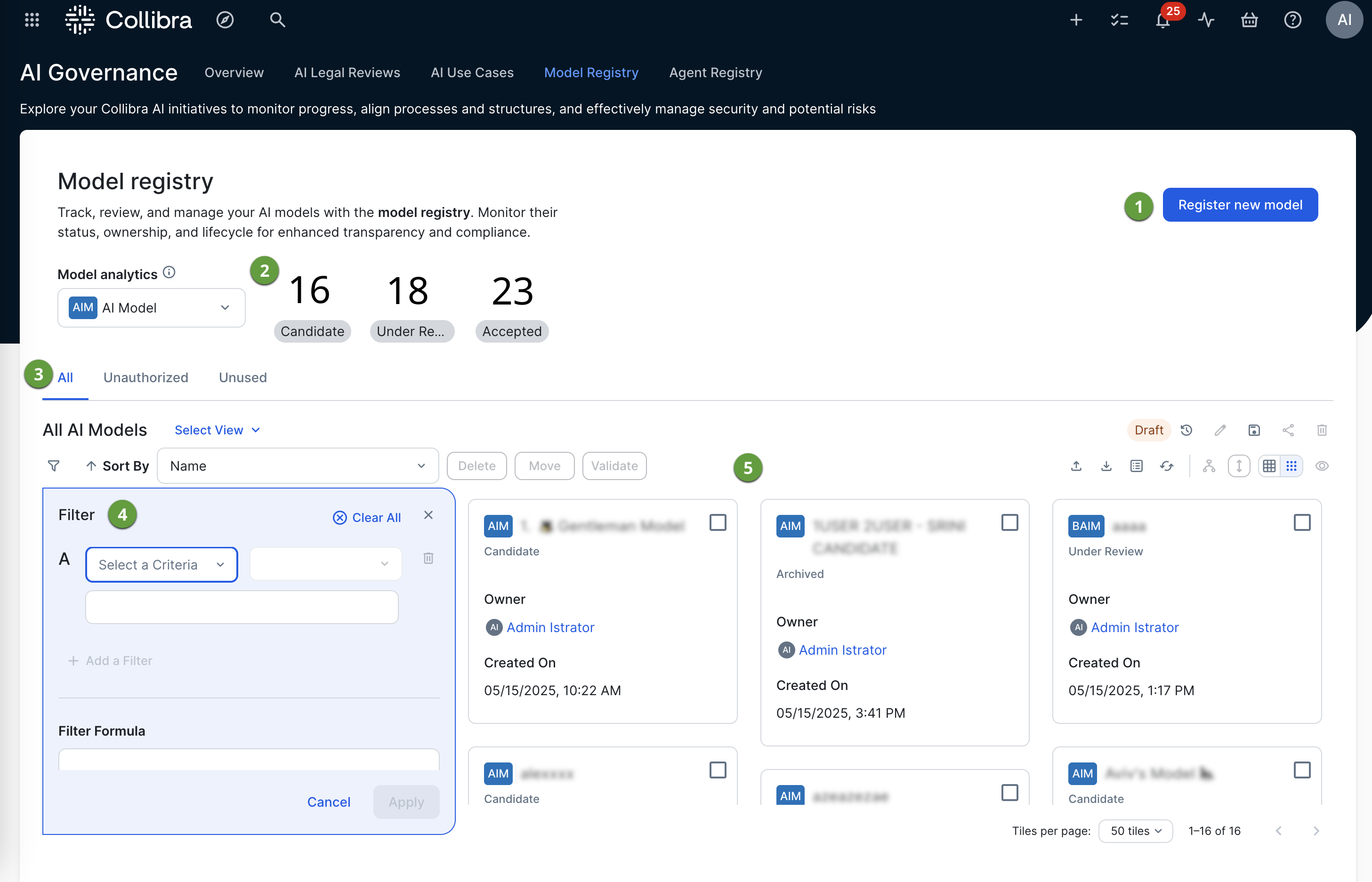Click the hierarchy tree icon
1372x882 pixels.
point(1209,466)
